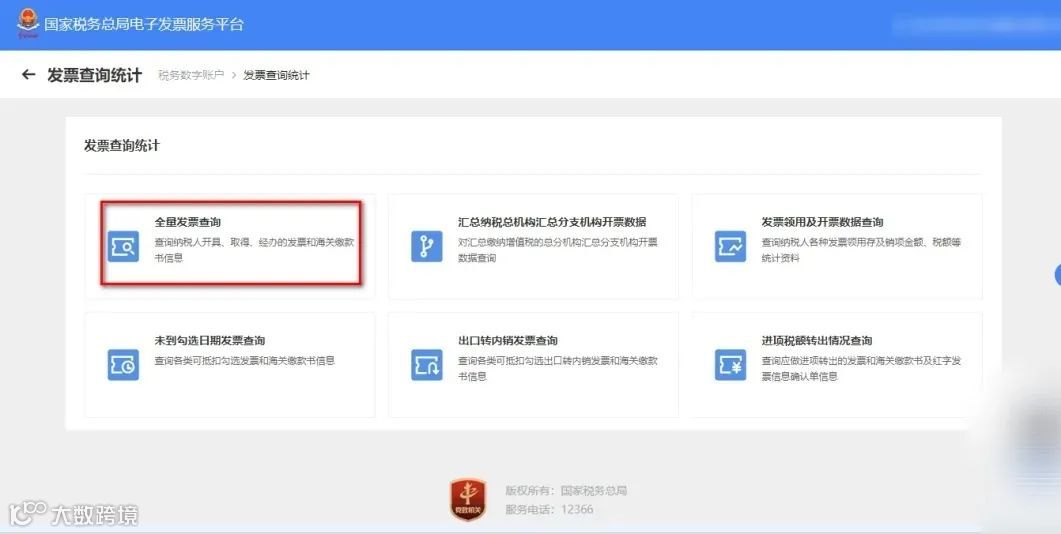
Task: Click 版权所有：国家税务总局 footer text
Action: click(x=566, y=491)
